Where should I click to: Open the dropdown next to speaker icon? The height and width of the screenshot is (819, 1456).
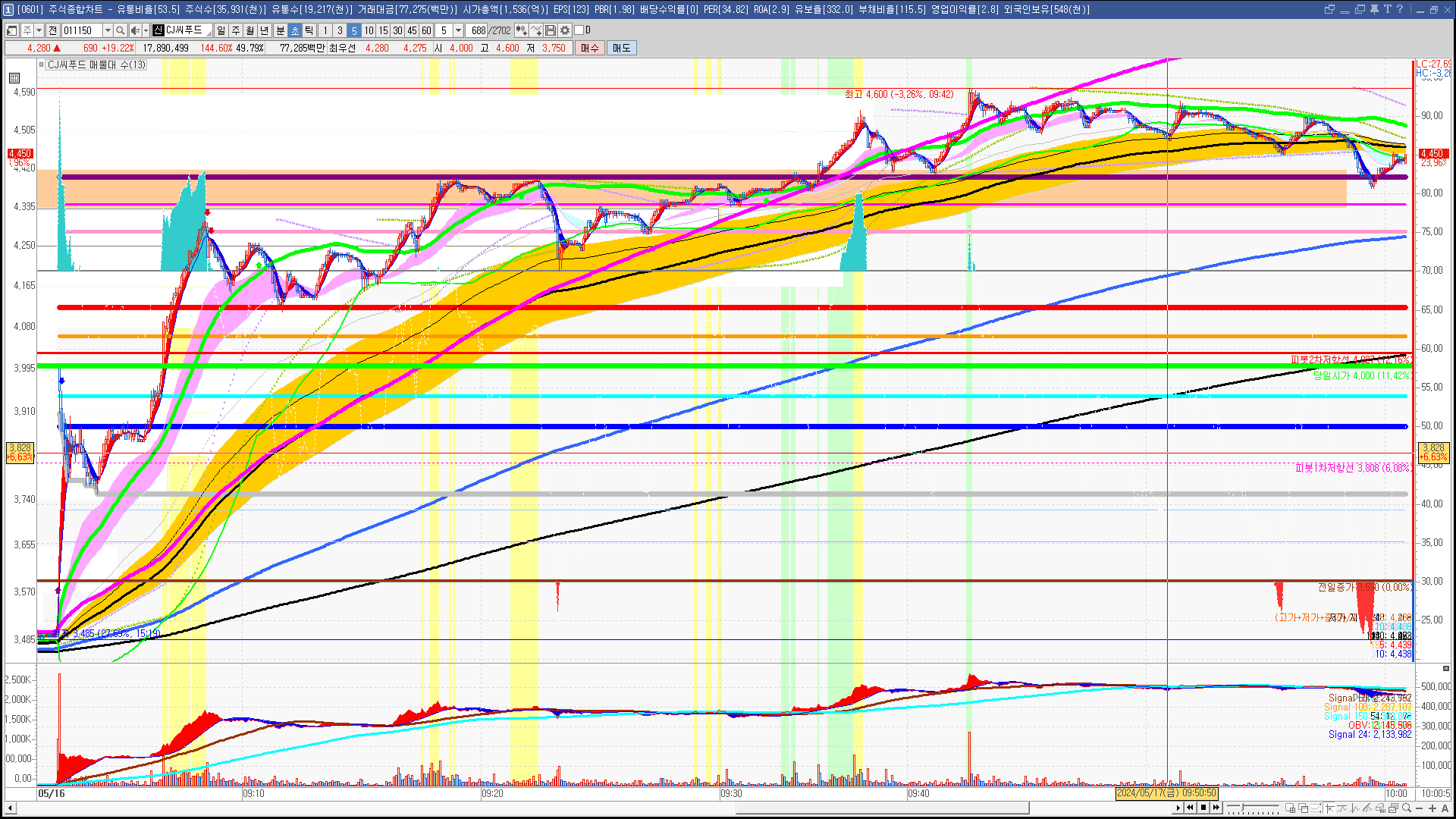click(x=146, y=30)
